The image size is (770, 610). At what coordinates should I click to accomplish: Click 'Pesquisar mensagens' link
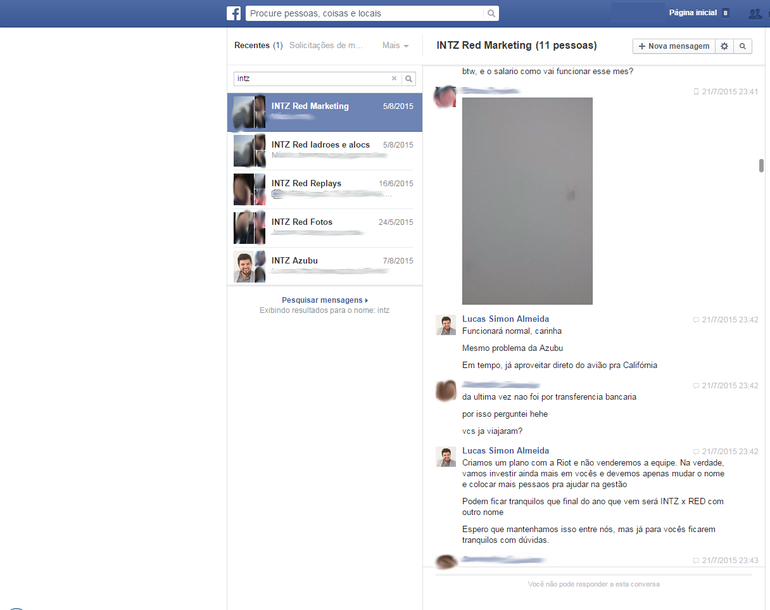coord(325,300)
